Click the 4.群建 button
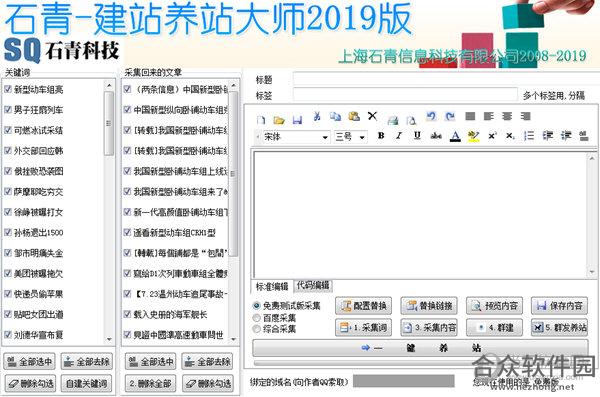Image resolution: width=600 pixels, height=397 pixels. pyautogui.click(x=494, y=327)
